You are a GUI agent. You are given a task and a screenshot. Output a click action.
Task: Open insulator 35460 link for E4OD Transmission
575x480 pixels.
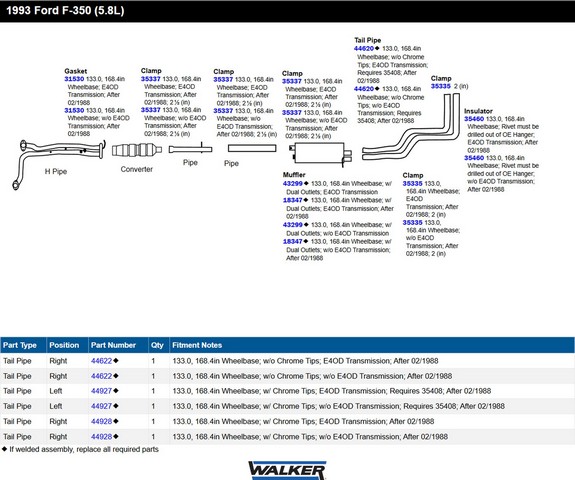(x=474, y=119)
